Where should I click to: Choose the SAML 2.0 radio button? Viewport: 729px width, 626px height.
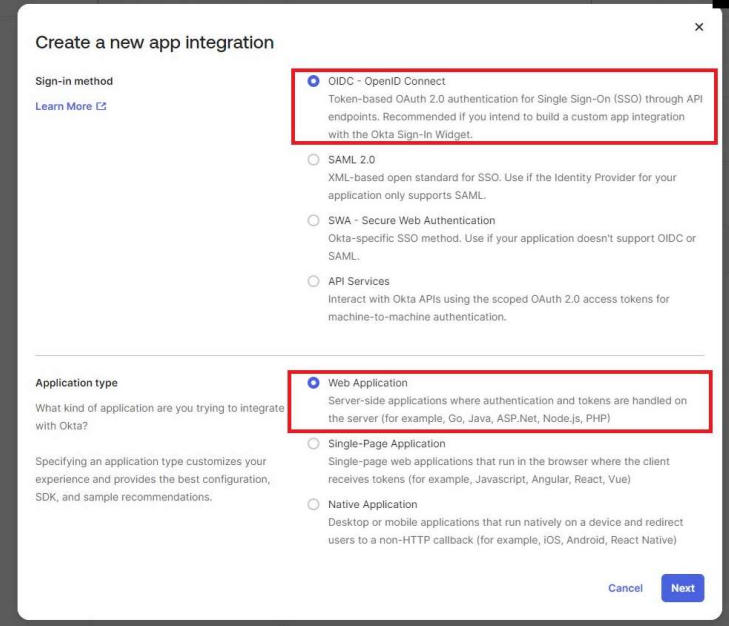[x=314, y=160]
